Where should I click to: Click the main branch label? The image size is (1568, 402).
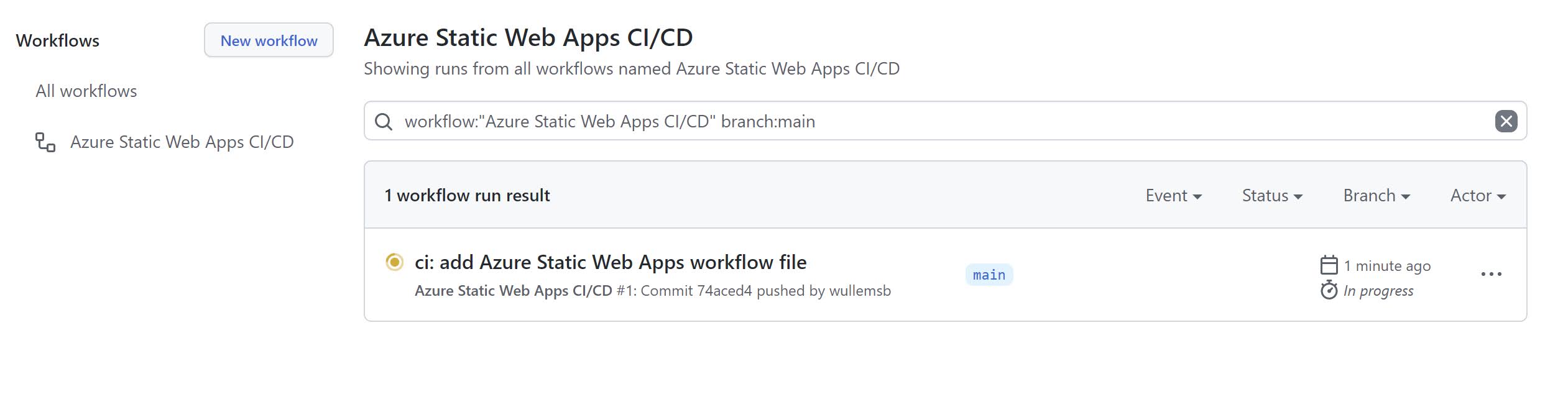click(x=989, y=275)
